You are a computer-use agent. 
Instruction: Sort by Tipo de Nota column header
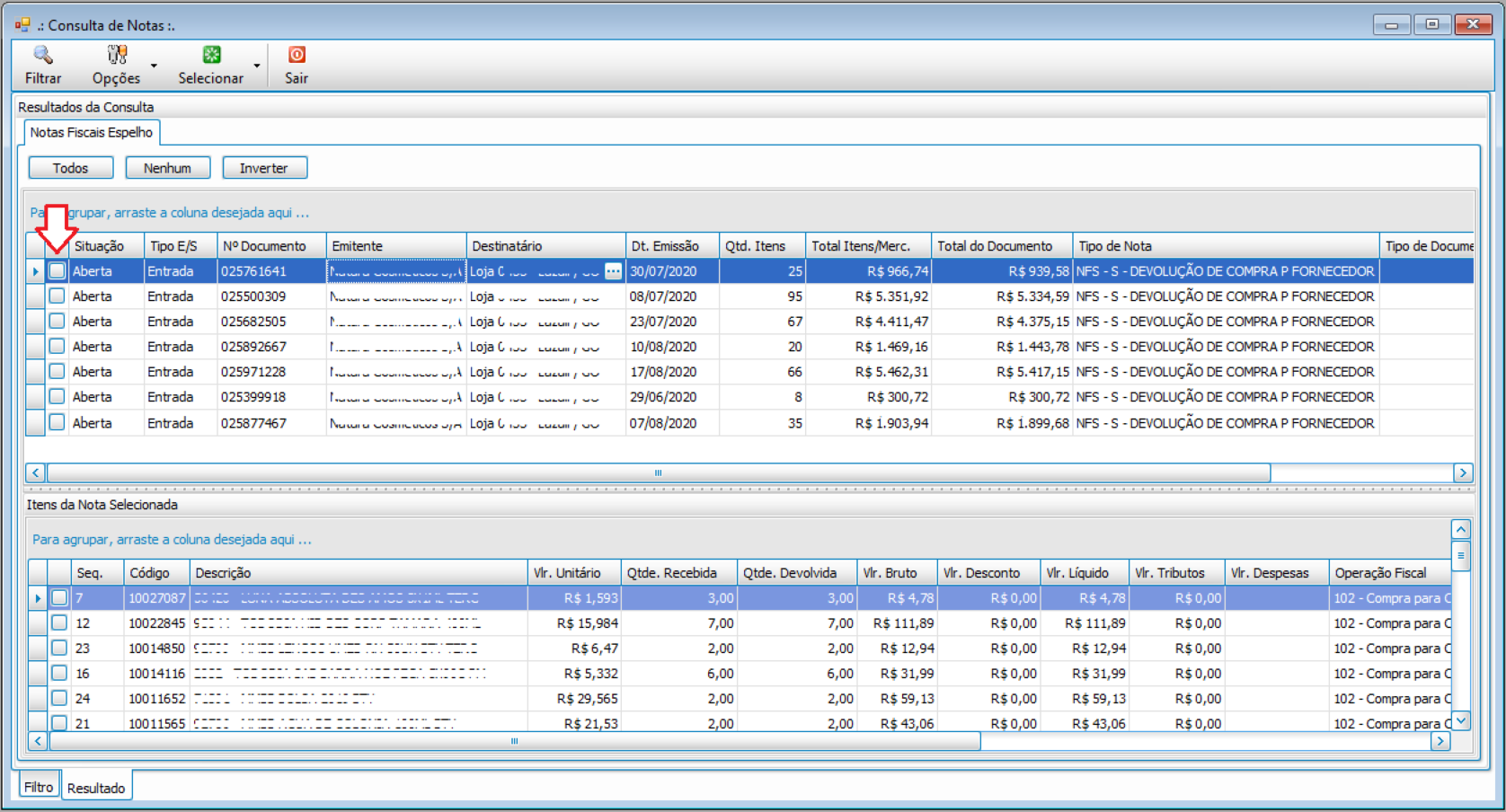(x=1226, y=246)
